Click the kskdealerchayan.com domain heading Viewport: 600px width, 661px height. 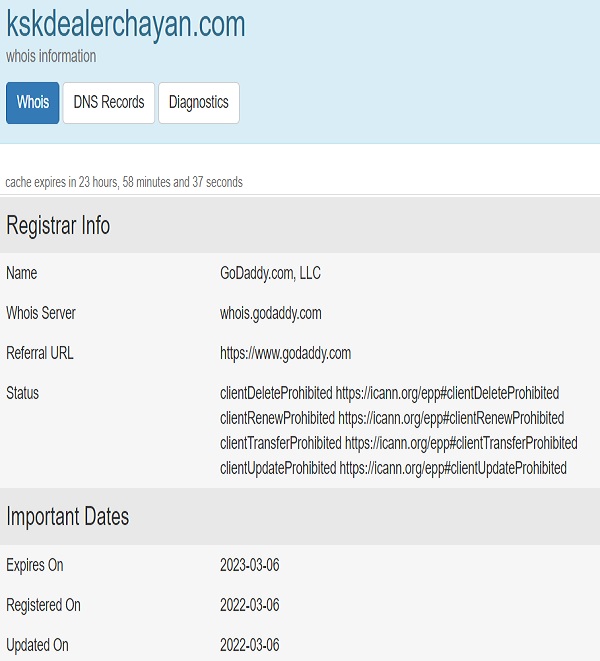[126, 24]
